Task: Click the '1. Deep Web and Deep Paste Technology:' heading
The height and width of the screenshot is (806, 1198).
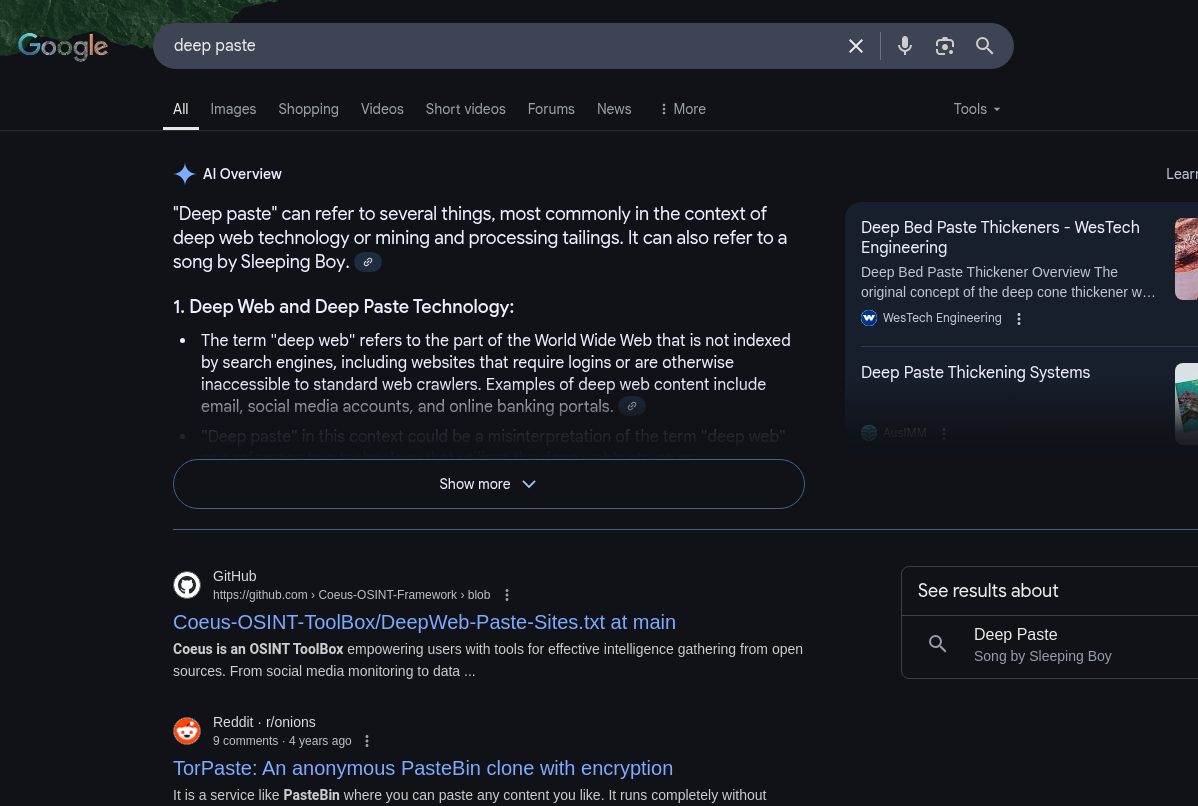Action: coord(344,307)
